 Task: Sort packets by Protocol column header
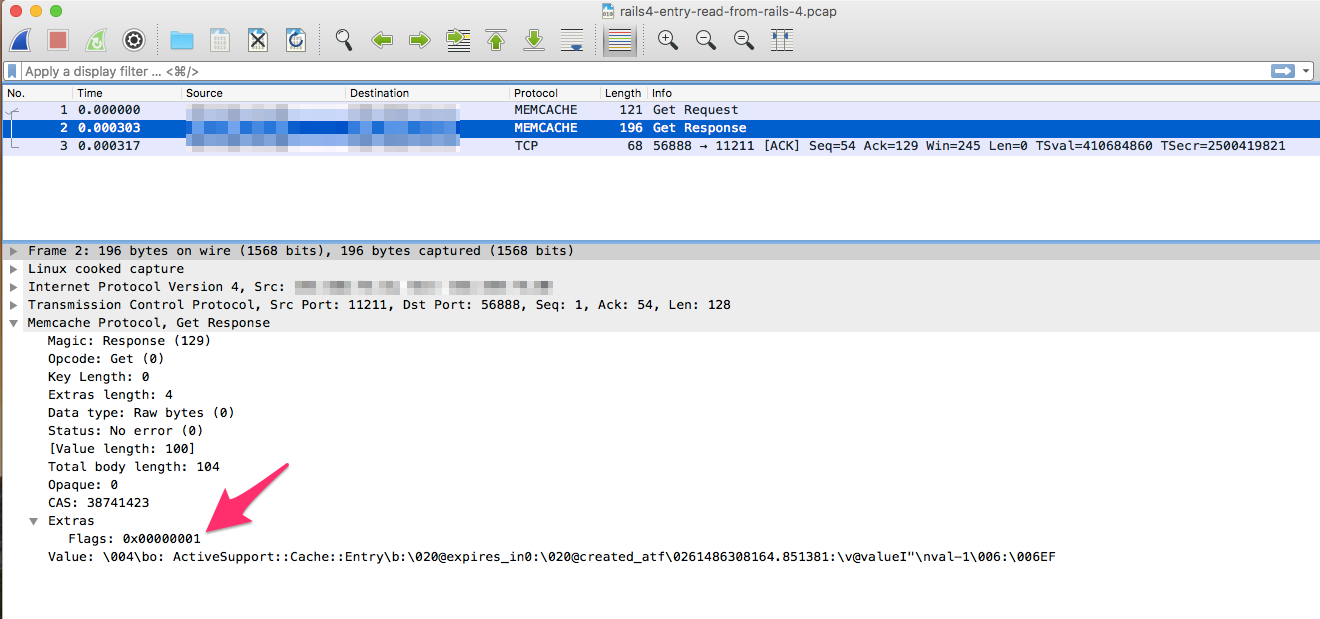[x=536, y=93]
